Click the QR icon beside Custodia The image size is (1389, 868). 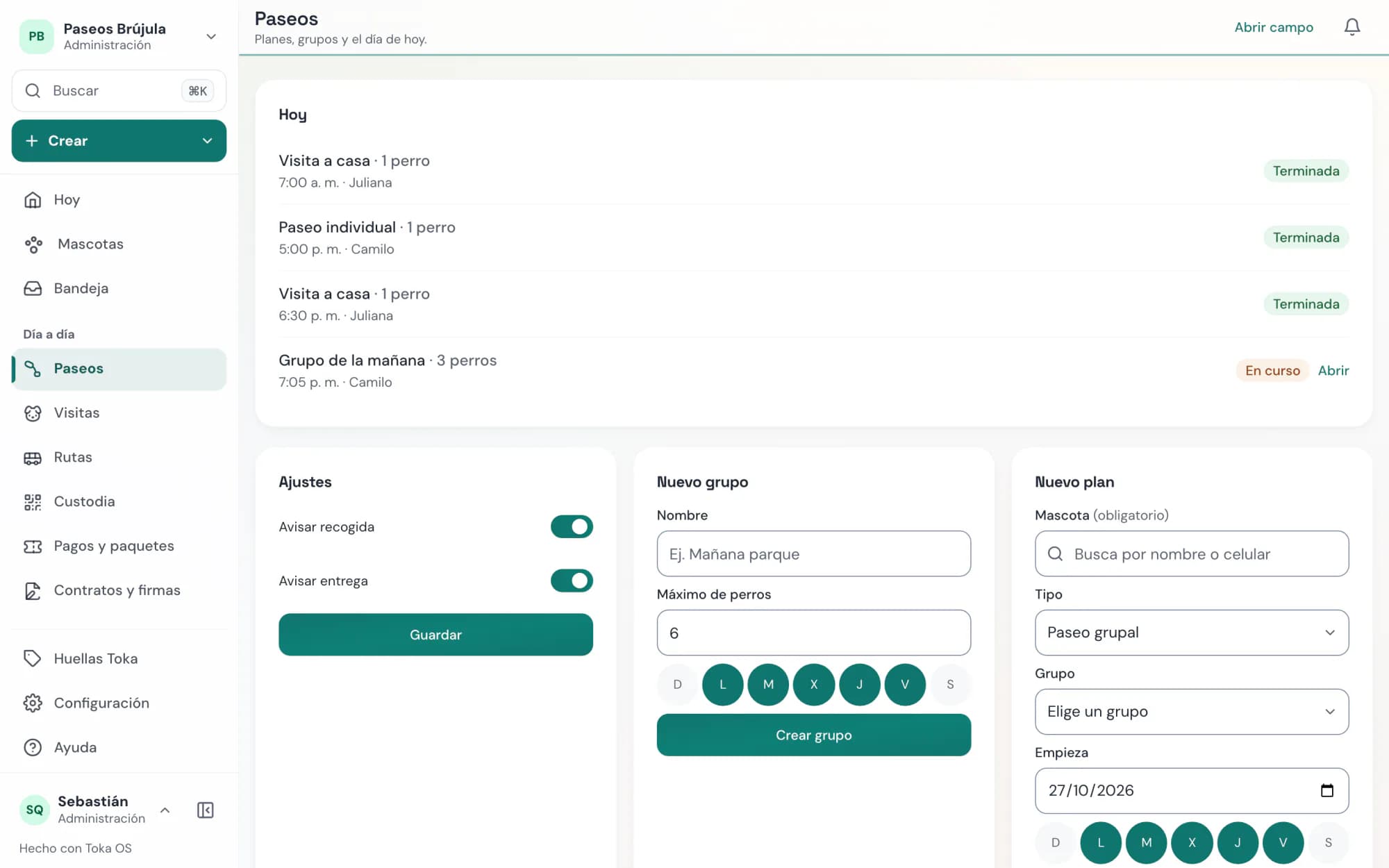[33, 502]
